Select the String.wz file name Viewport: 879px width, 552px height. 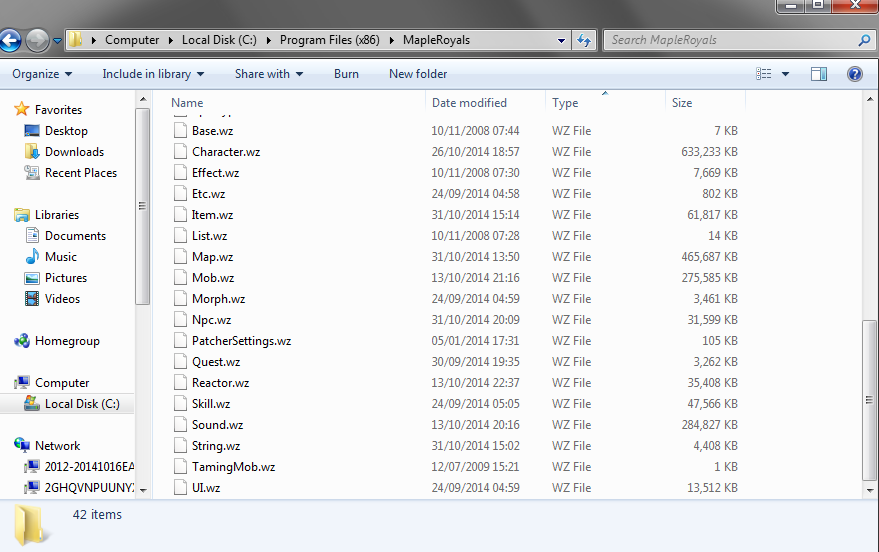[216, 446]
